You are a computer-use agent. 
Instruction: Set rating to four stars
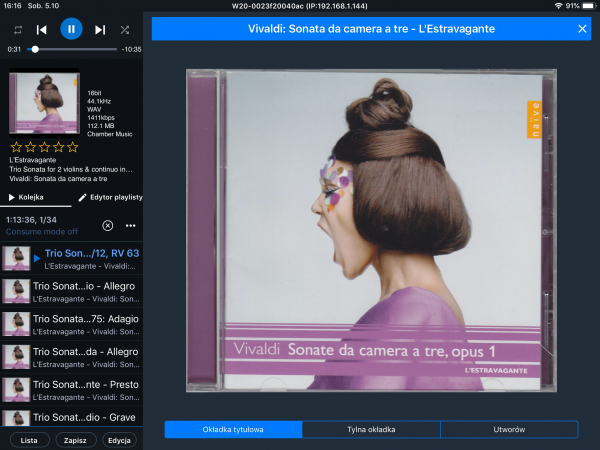pos(59,147)
